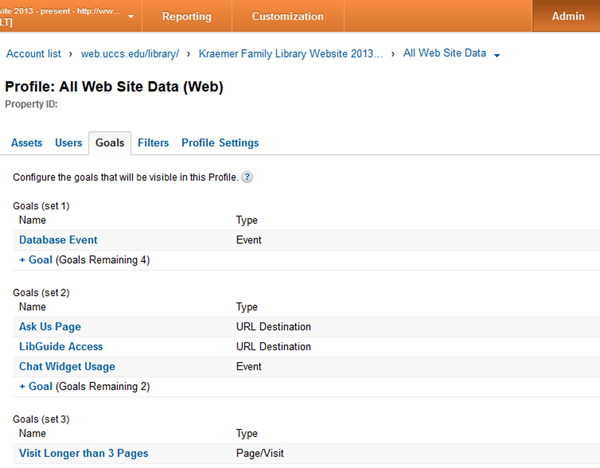Open the Profile Settings tab
The height and width of the screenshot is (468, 600).
(x=220, y=143)
